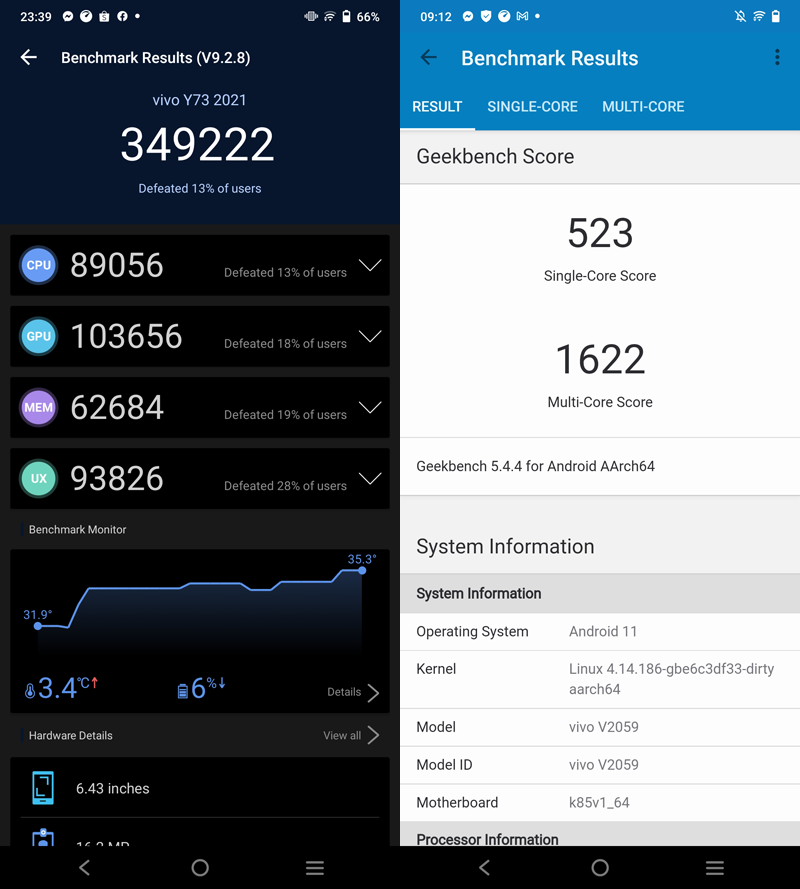Tap the vibrate mode icon in left status bar
This screenshot has height=889, width=800.
point(311,16)
